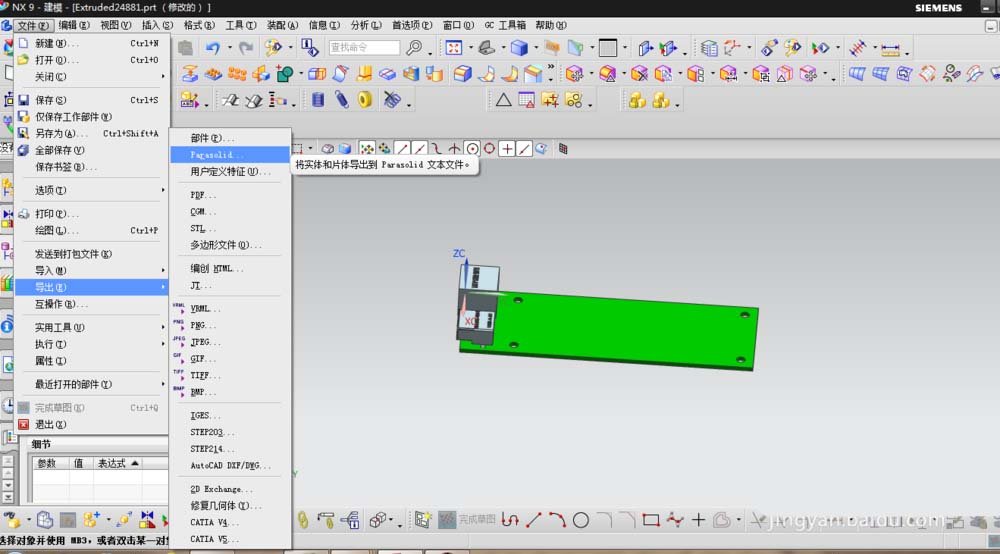Click the red exit icon next to 退出

24,424
